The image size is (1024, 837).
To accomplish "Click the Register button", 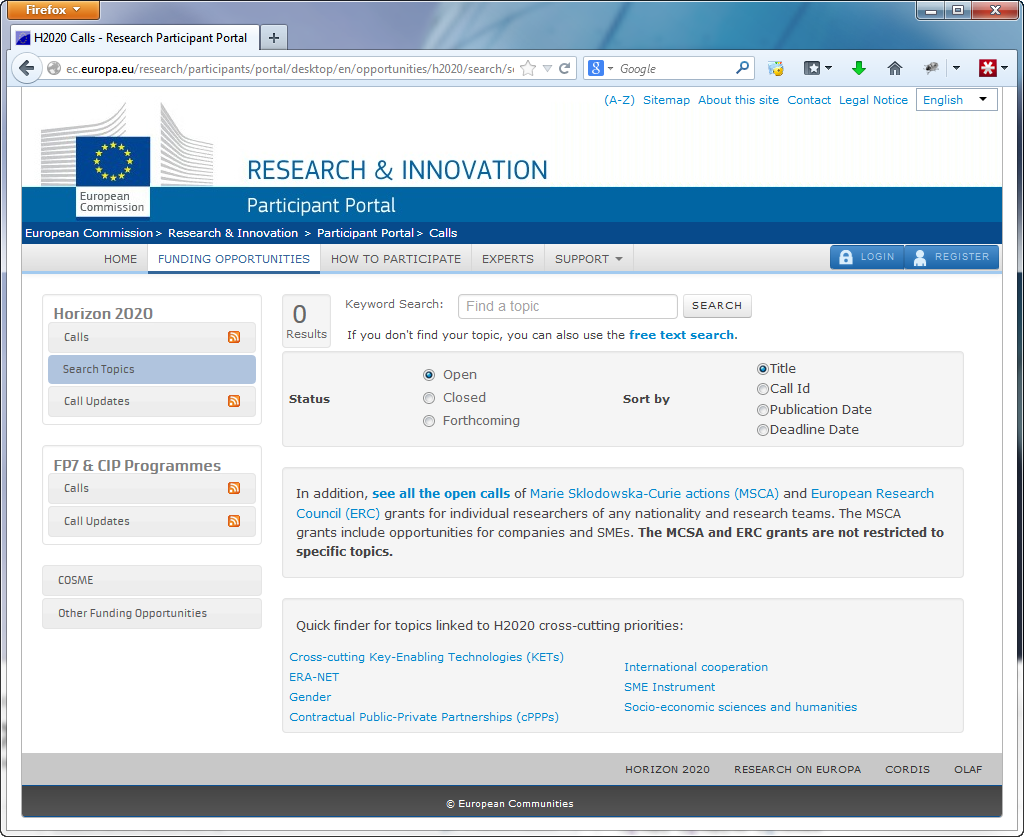I will [x=952, y=257].
